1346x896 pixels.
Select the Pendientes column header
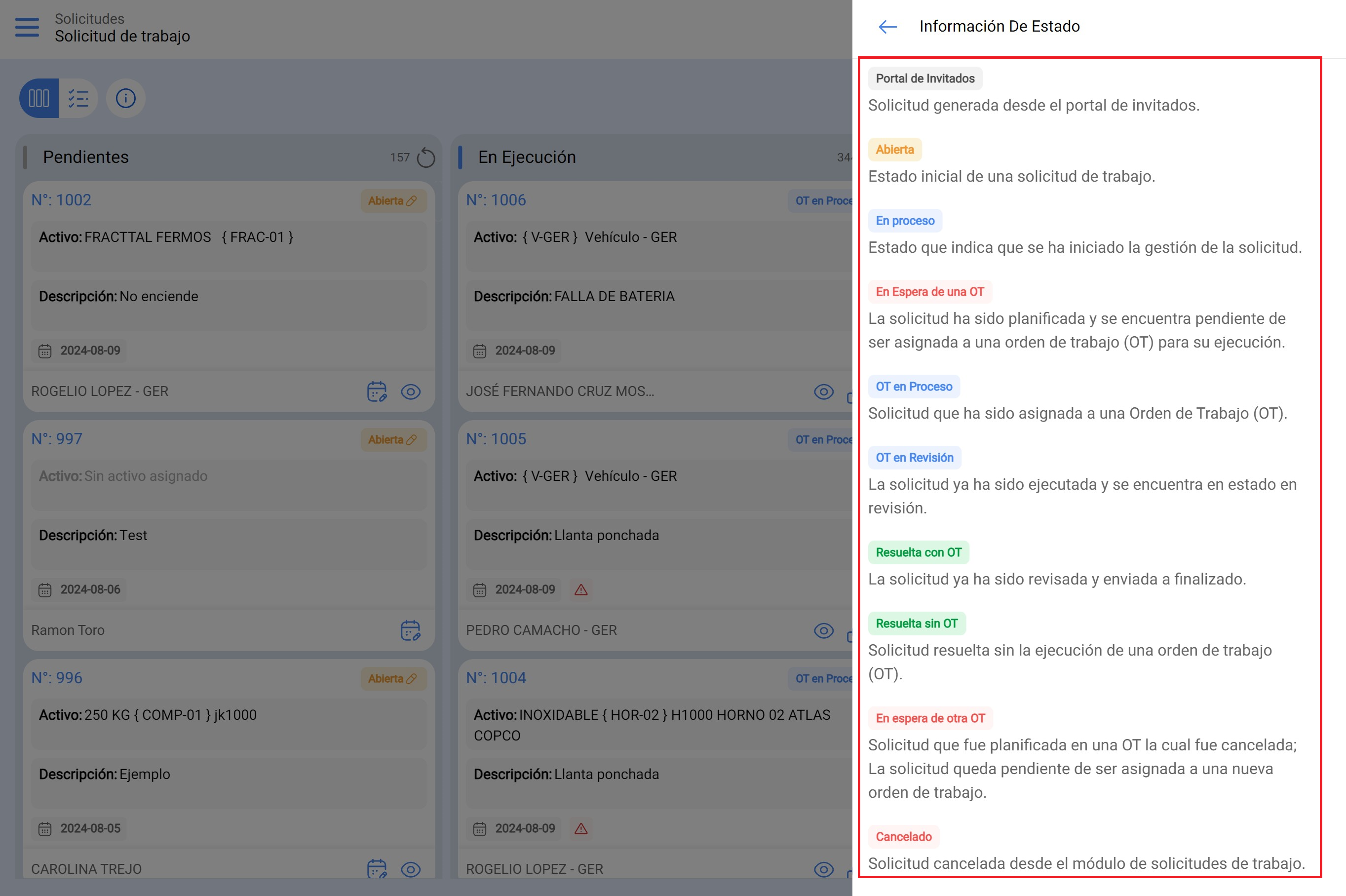click(86, 157)
